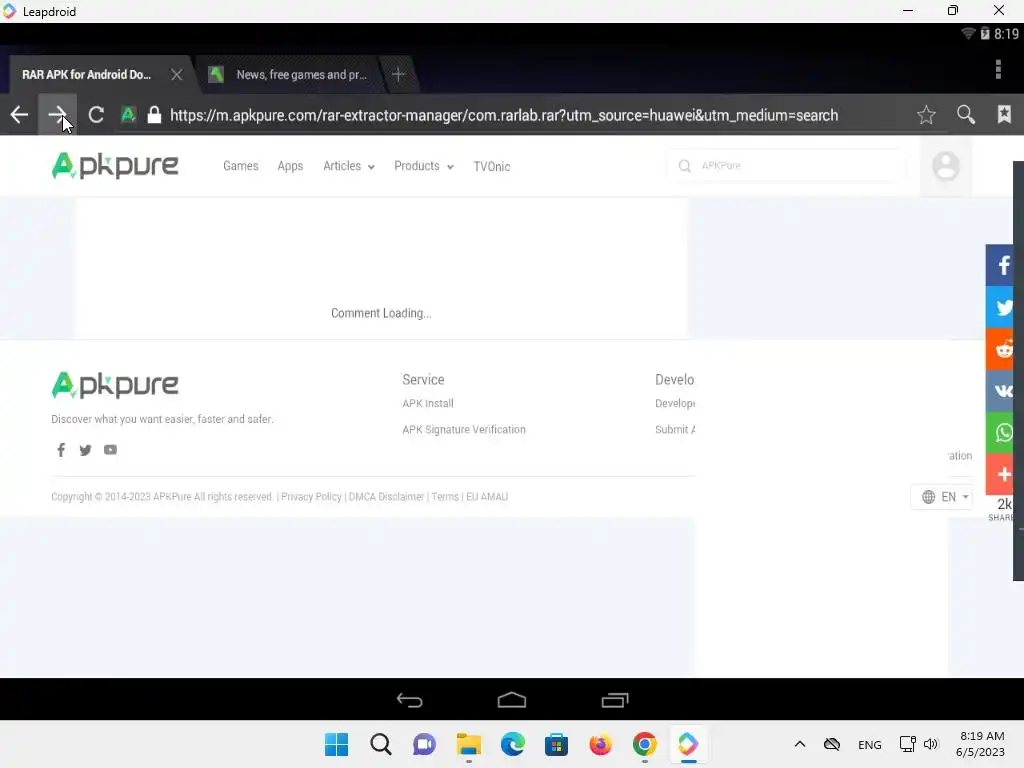Expand the Products dropdown
Image resolution: width=1024 pixels, height=768 pixels.
(423, 166)
